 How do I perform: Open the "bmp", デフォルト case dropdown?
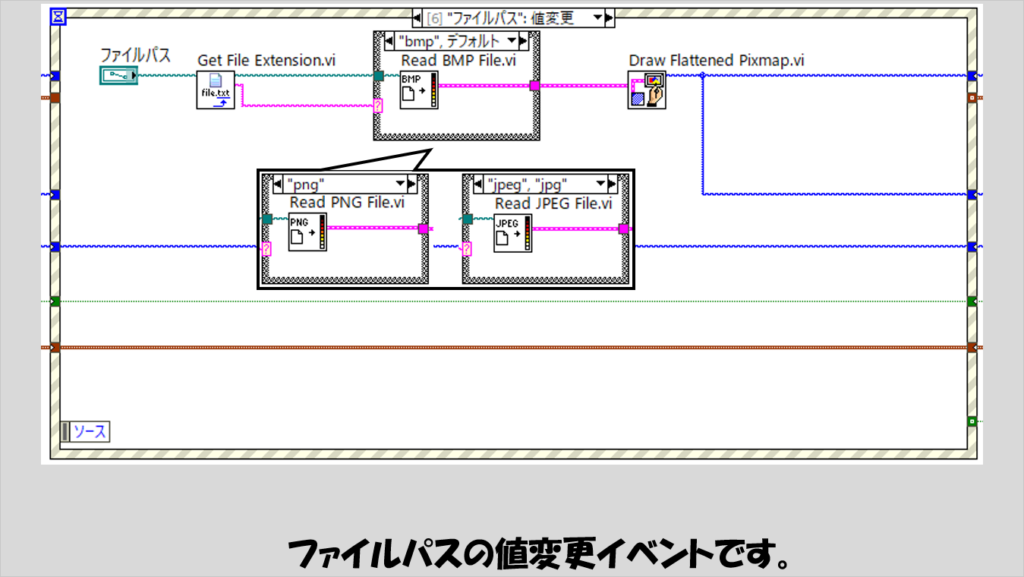(510, 41)
